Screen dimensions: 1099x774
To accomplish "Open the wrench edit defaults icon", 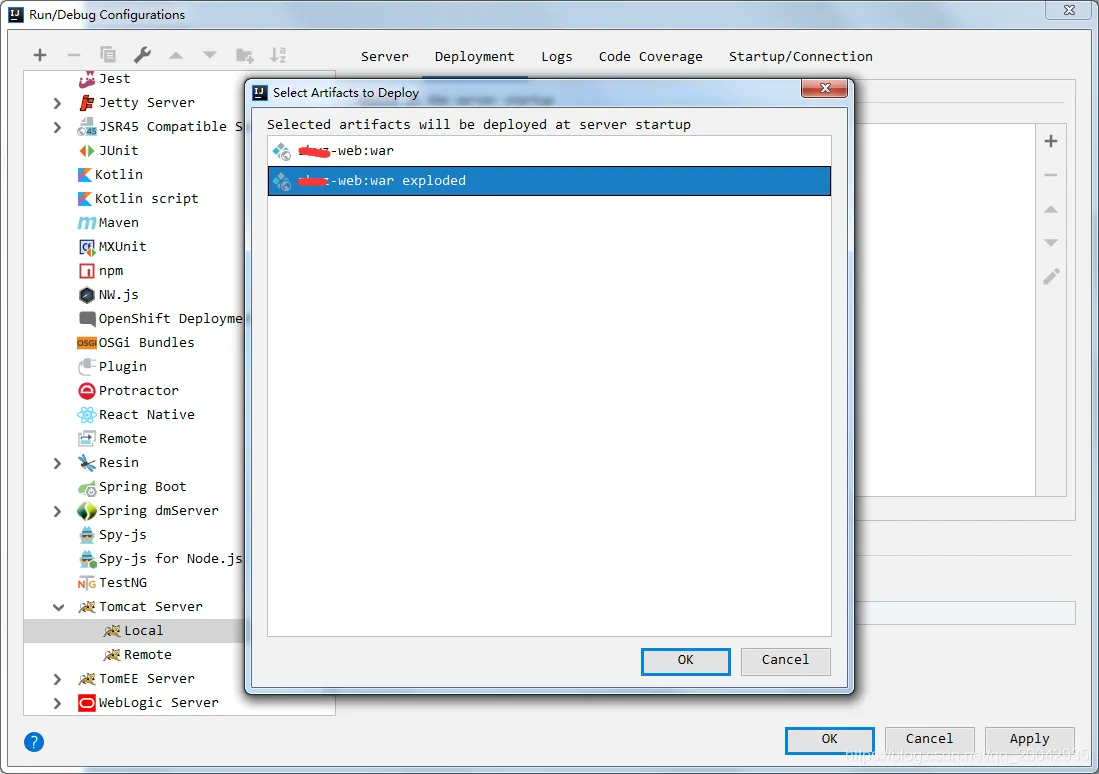I will point(142,55).
